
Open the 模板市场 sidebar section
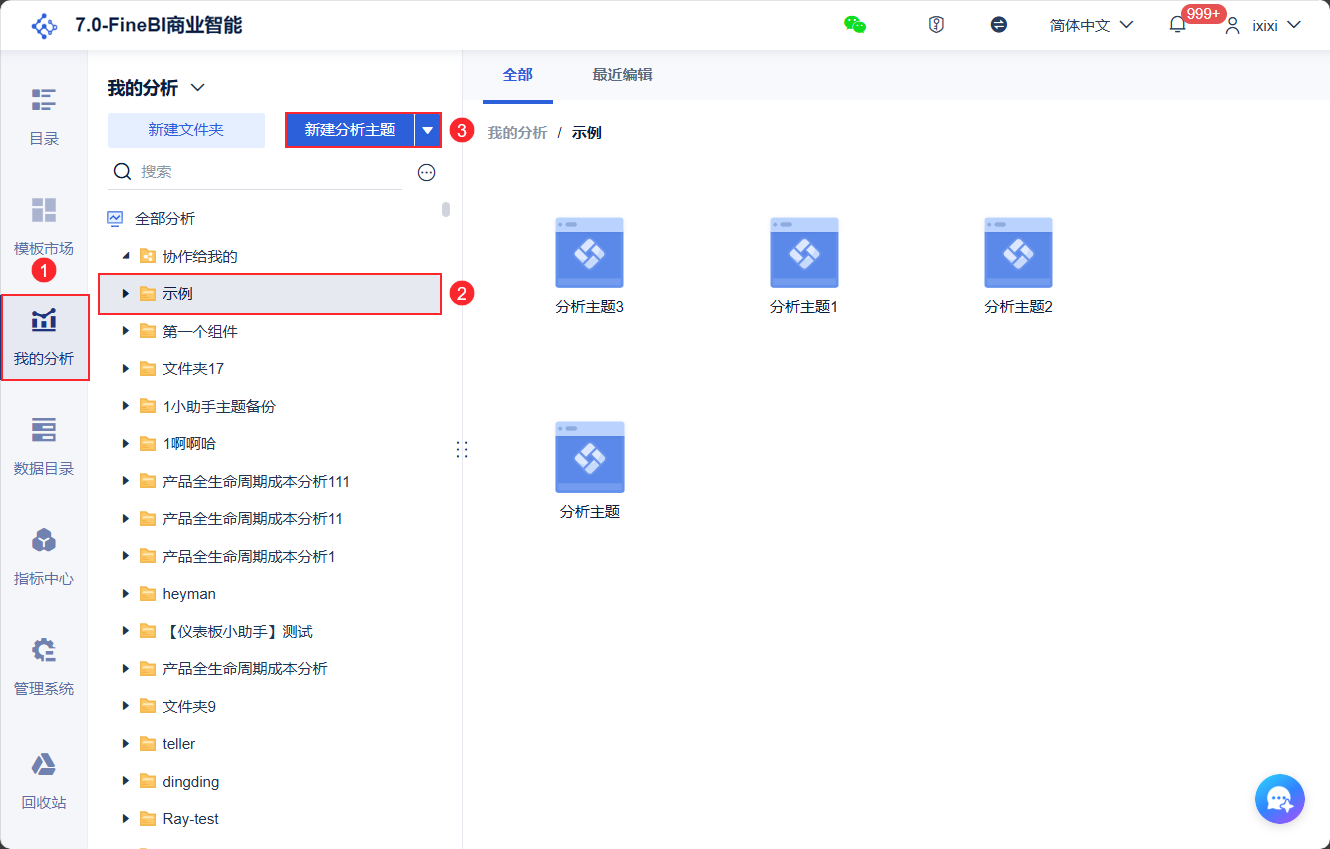44,227
